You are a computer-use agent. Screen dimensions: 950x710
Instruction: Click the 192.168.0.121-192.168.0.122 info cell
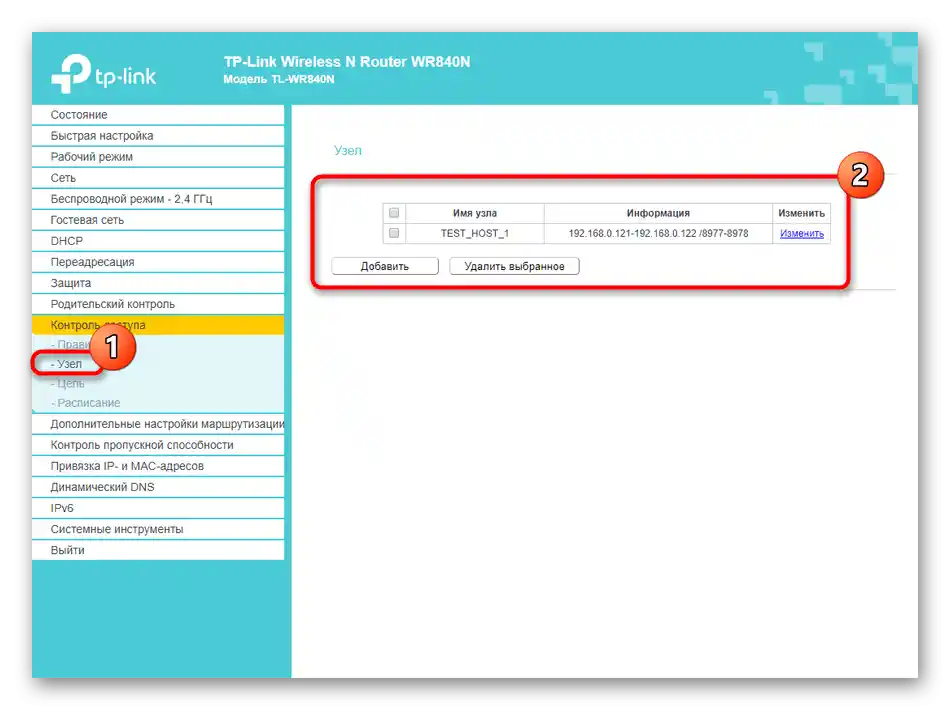pyautogui.click(x=658, y=233)
